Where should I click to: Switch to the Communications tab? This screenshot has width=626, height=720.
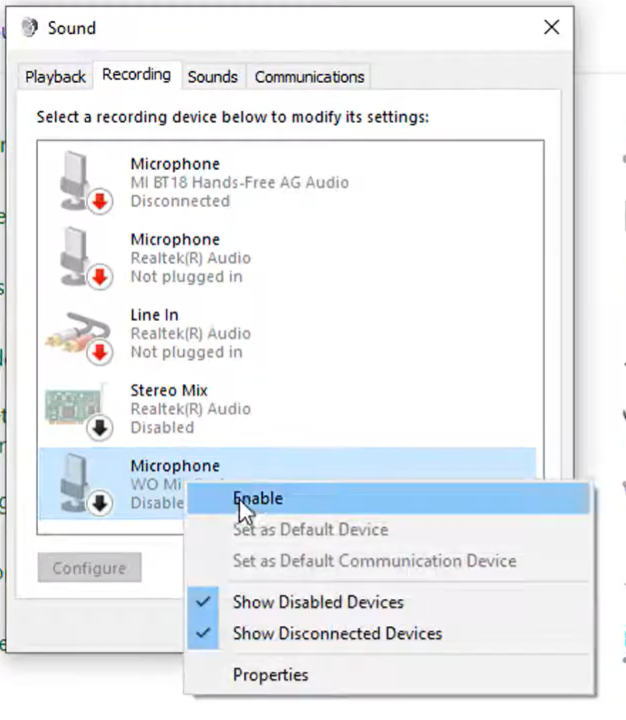click(x=309, y=77)
